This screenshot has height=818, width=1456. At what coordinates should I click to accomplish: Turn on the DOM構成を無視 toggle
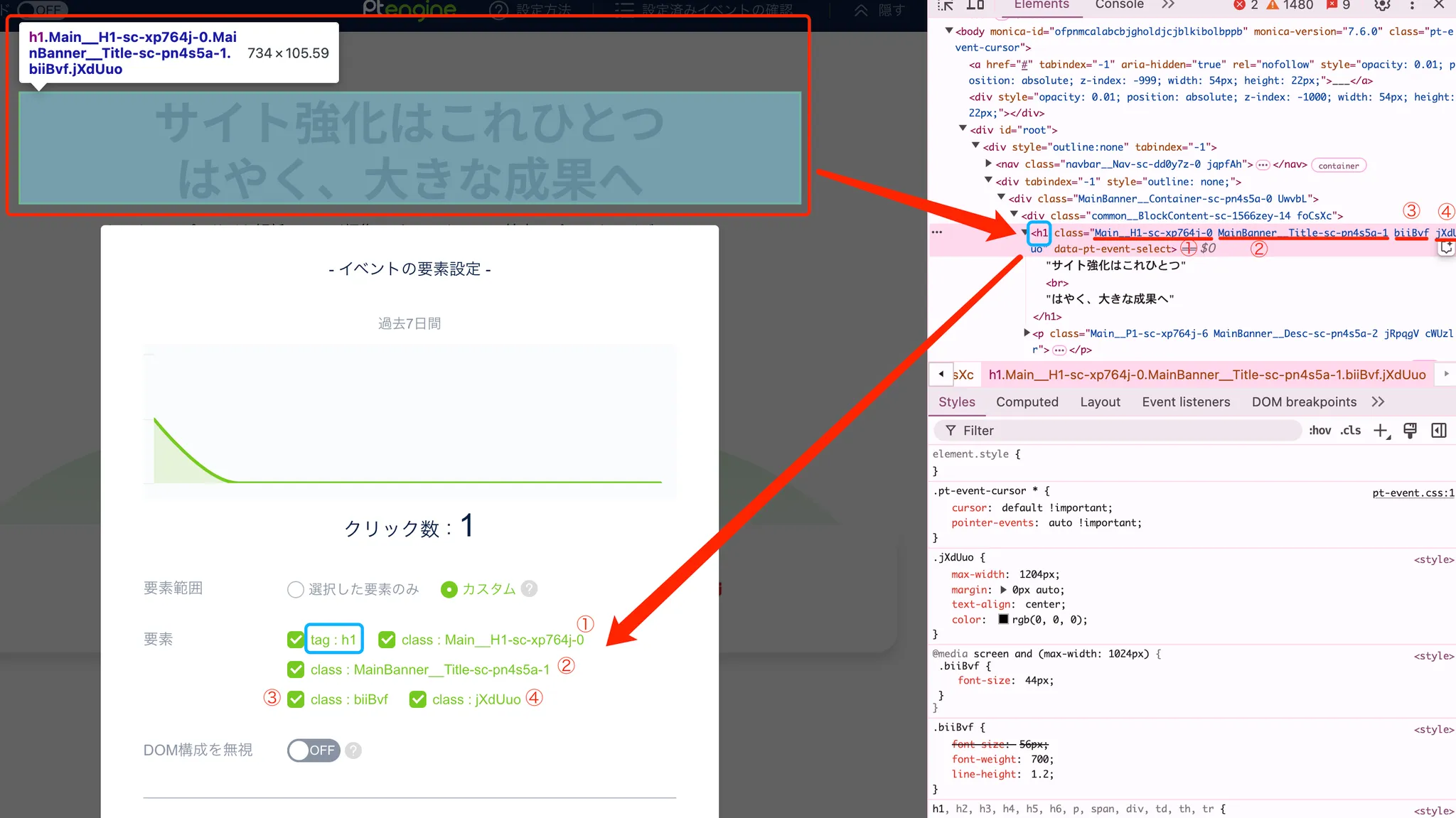point(314,750)
